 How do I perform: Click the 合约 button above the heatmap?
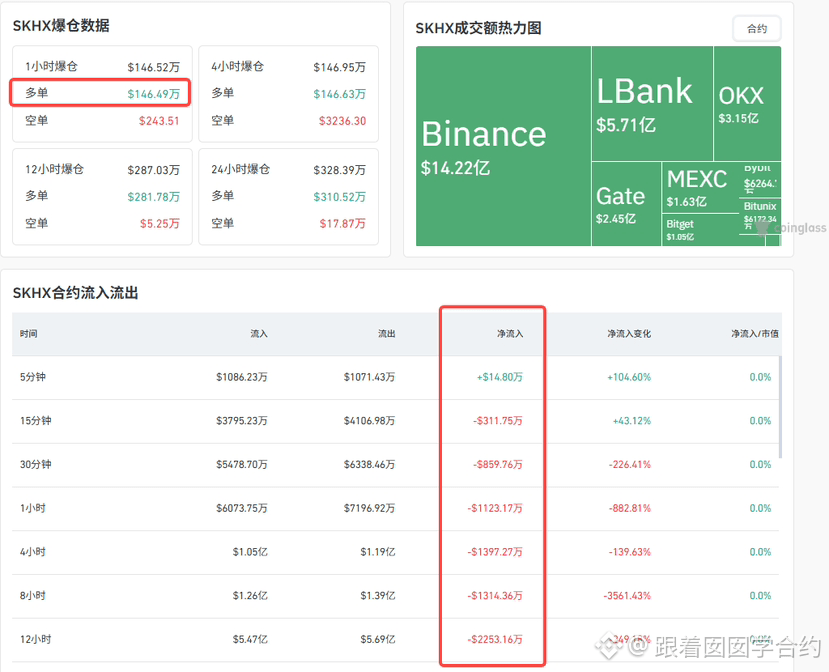click(757, 29)
